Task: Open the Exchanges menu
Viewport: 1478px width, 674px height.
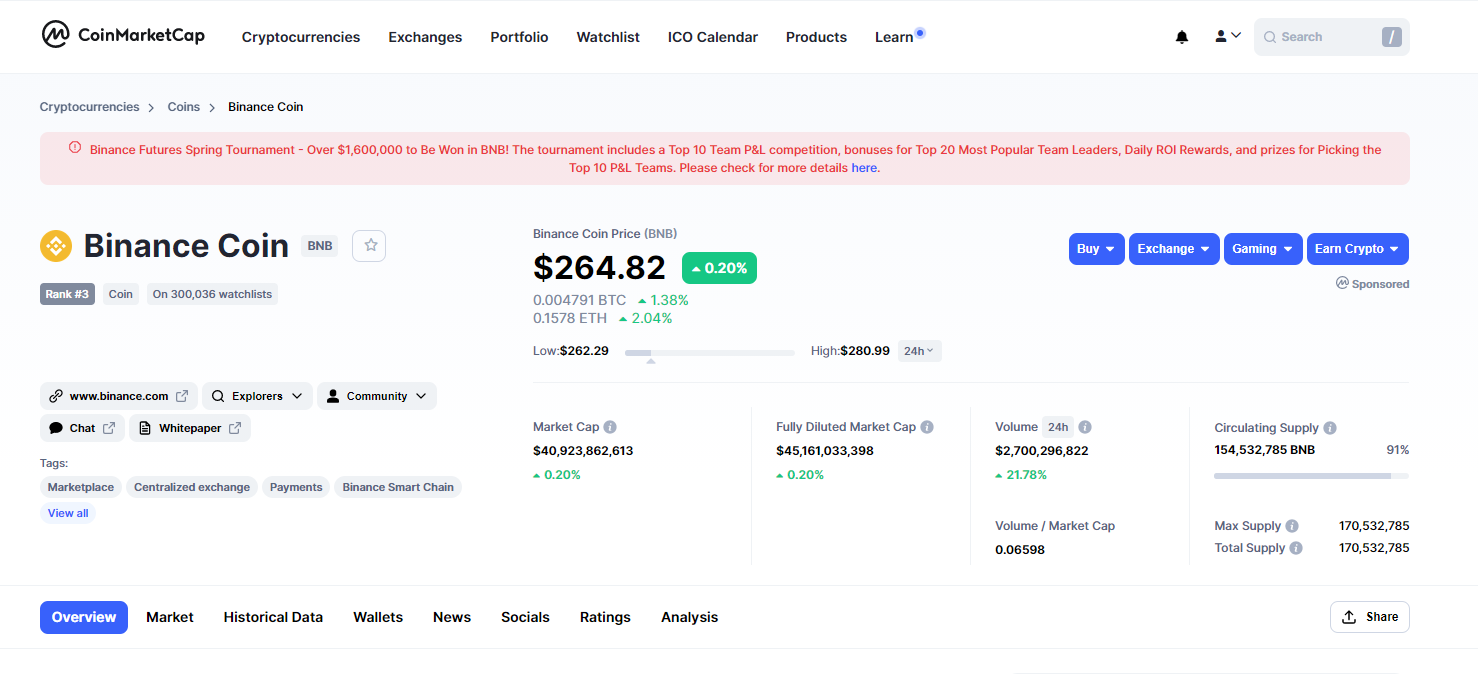Action: (x=425, y=37)
